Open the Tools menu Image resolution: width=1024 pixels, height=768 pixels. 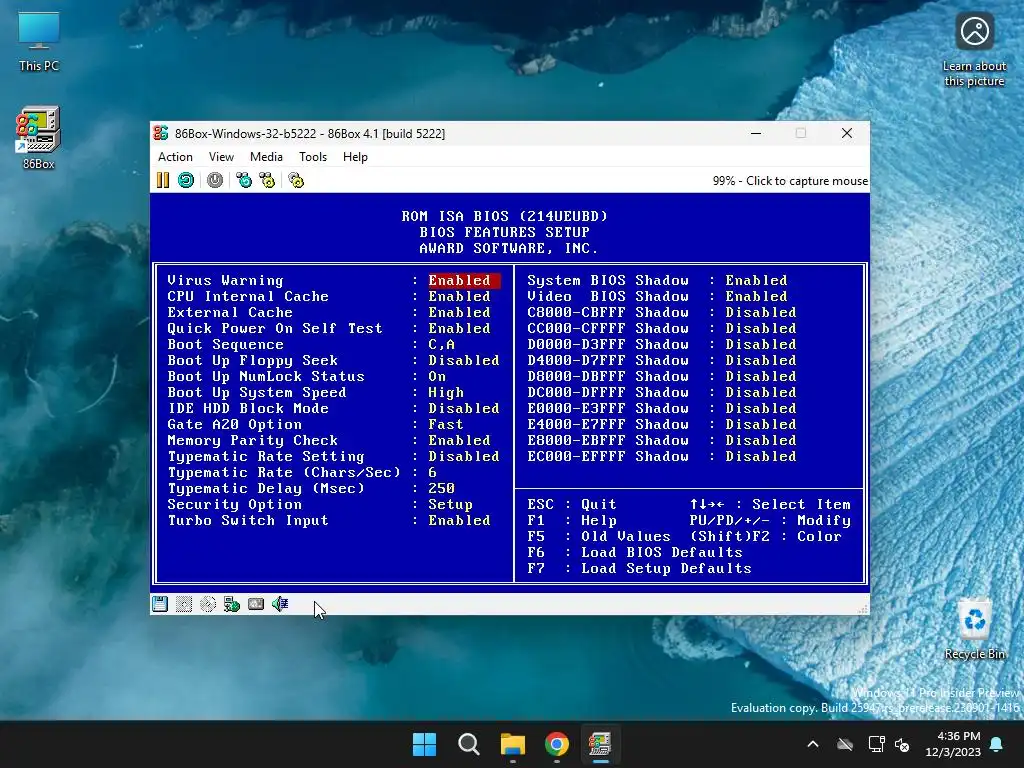[313, 157]
